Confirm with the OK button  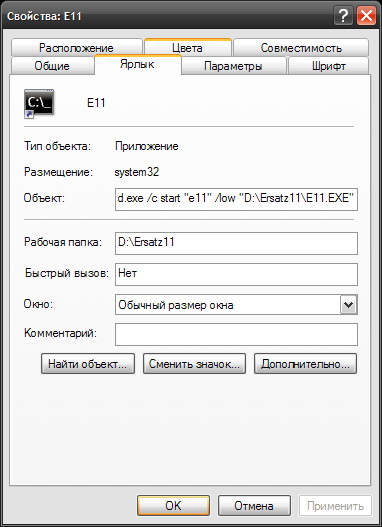click(x=173, y=505)
